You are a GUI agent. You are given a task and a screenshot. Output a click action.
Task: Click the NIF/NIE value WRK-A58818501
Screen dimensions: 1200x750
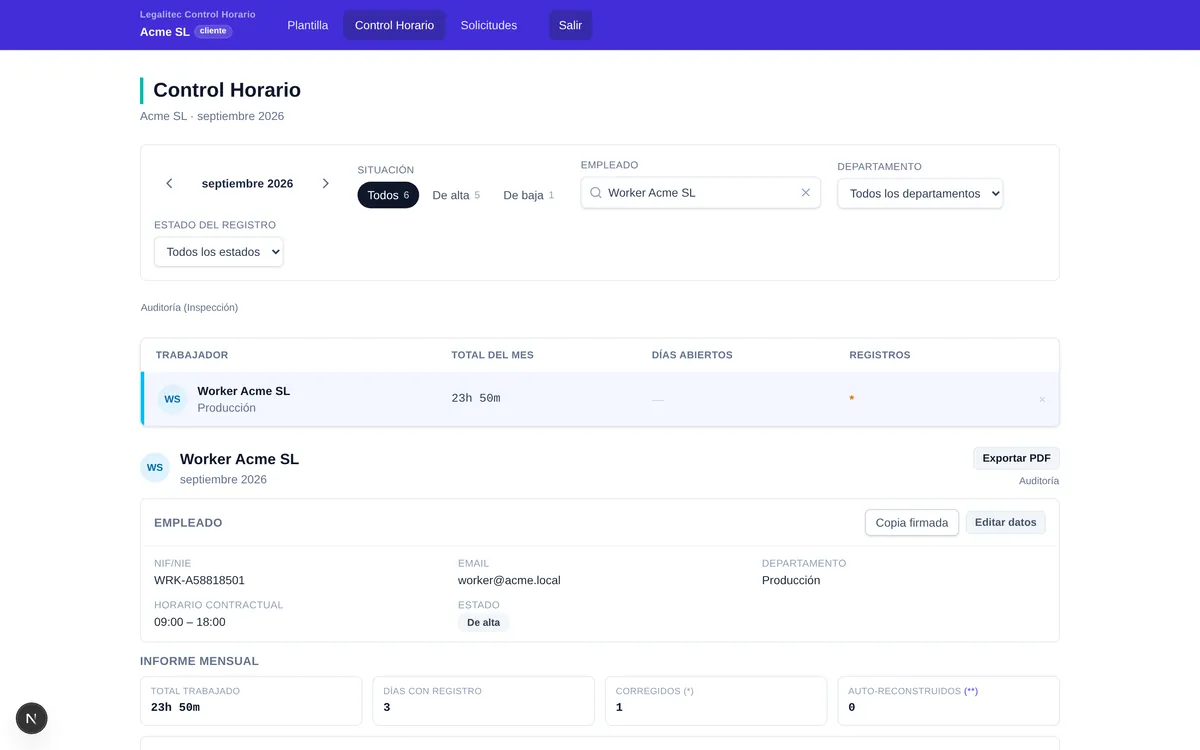point(199,580)
